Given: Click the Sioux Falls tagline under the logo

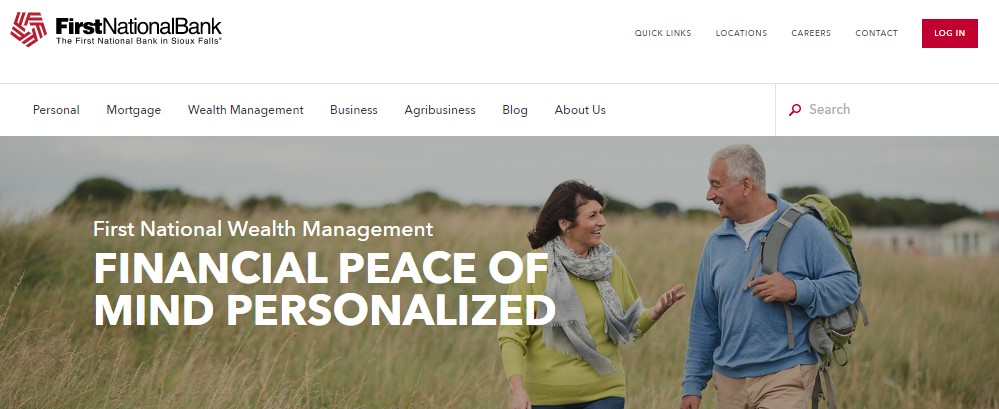Looking at the screenshot, I should (x=138, y=41).
